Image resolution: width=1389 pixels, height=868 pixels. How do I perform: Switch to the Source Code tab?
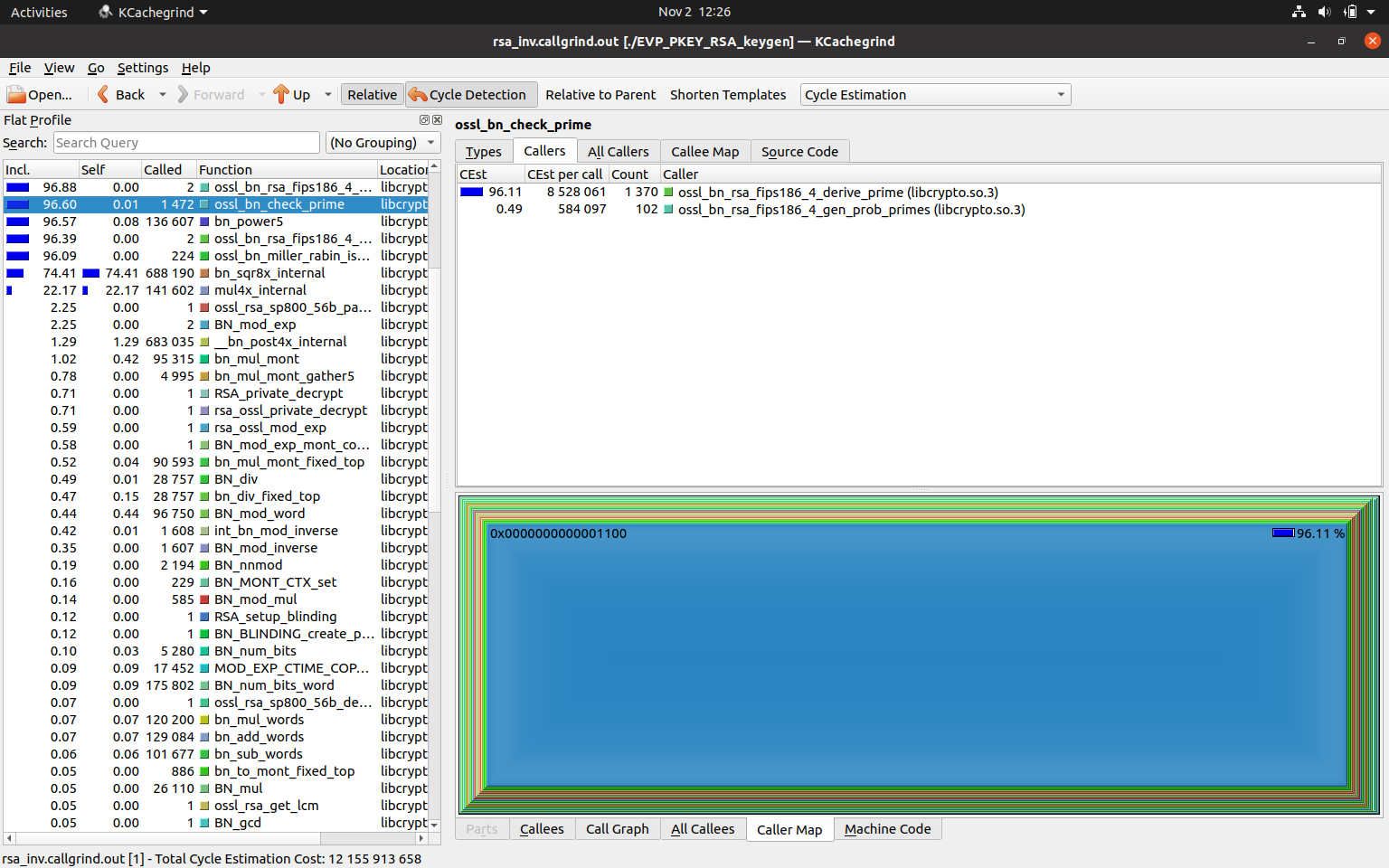click(799, 152)
